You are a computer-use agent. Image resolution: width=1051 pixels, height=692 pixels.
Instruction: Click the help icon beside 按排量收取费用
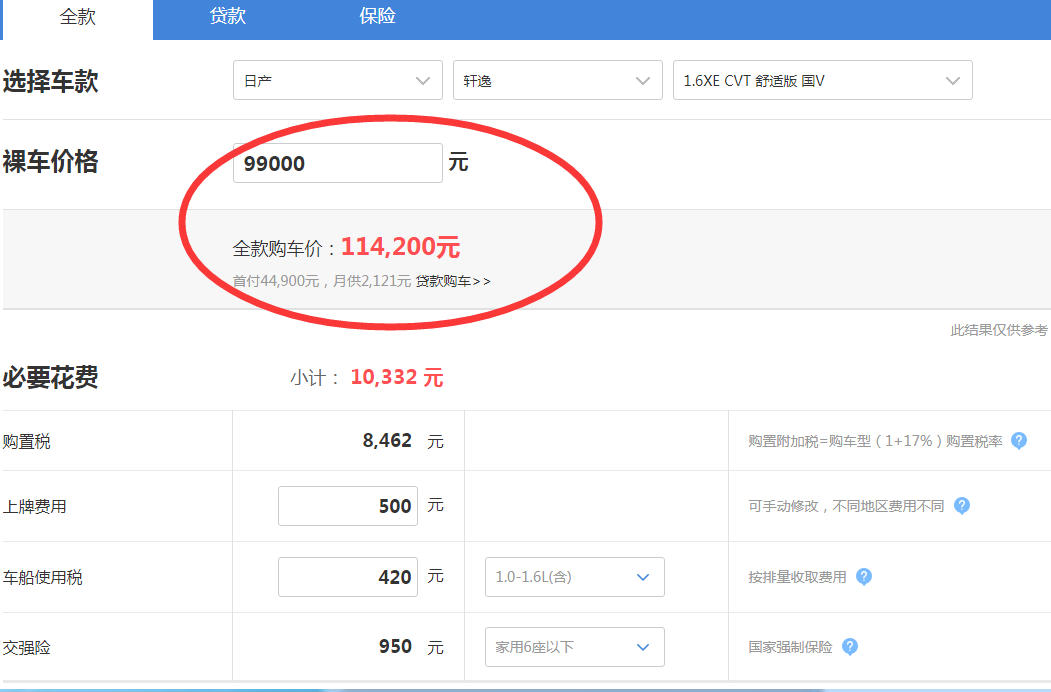coord(864,577)
